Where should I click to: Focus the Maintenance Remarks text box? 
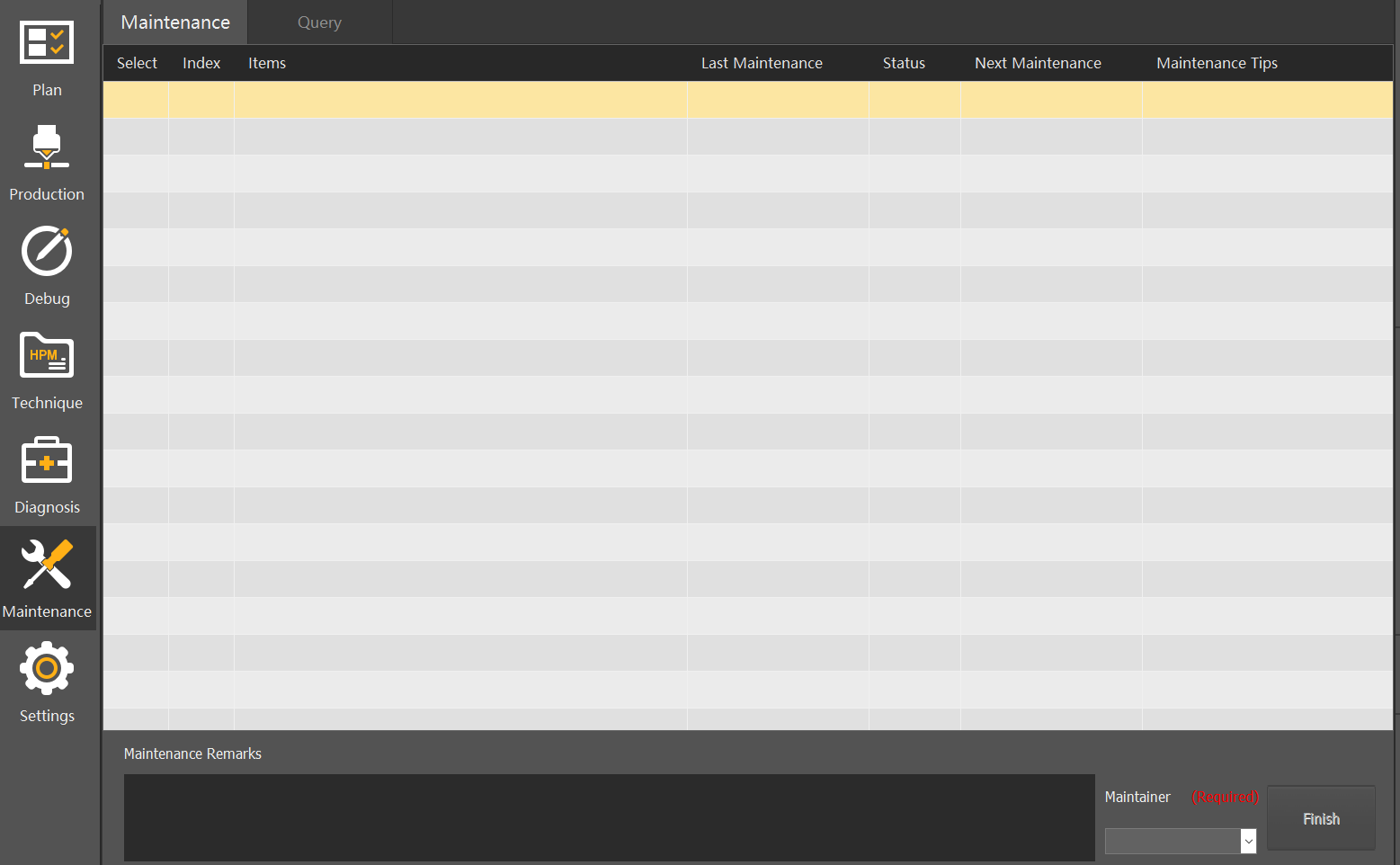click(610, 817)
